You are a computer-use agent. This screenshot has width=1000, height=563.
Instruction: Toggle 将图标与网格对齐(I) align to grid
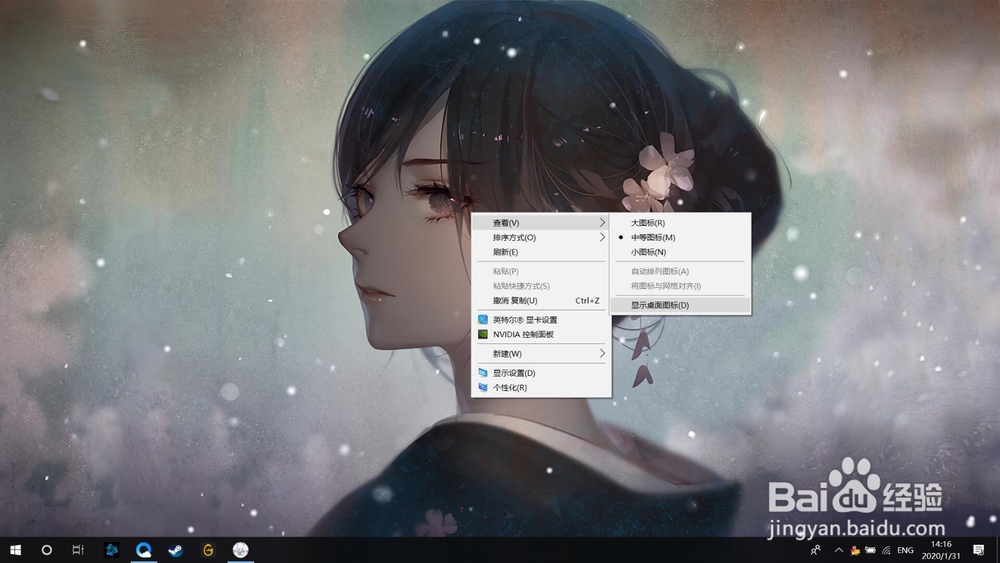(x=681, y=286)
